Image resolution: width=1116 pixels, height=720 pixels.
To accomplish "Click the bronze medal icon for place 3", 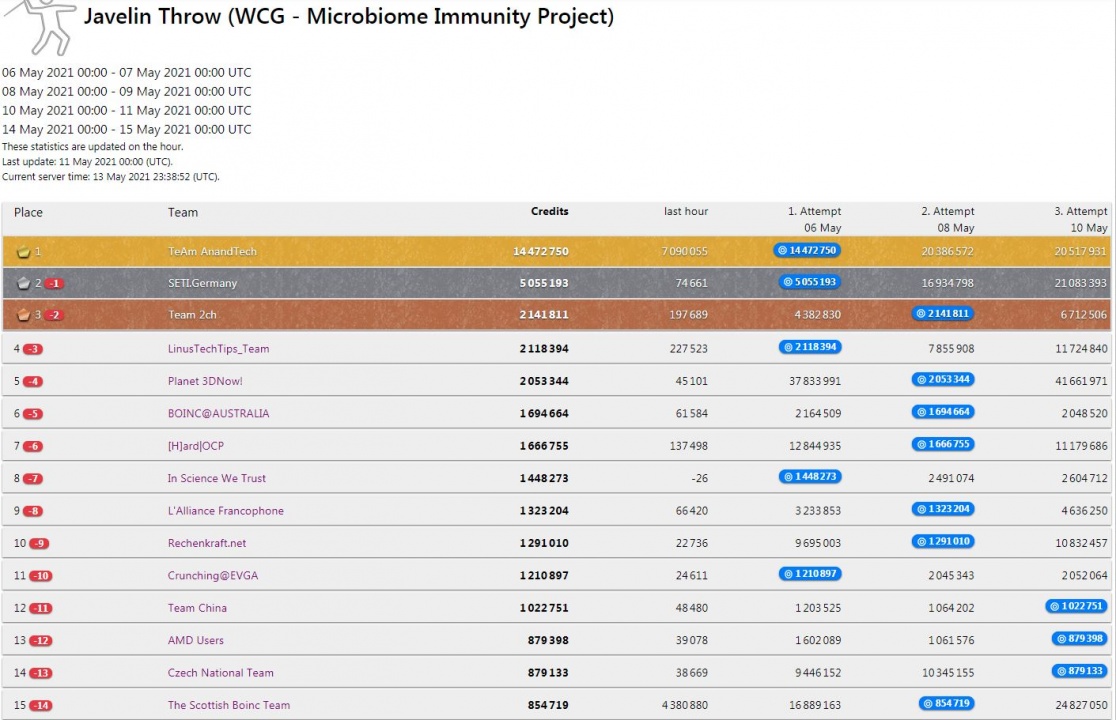I will click(23, 314).
